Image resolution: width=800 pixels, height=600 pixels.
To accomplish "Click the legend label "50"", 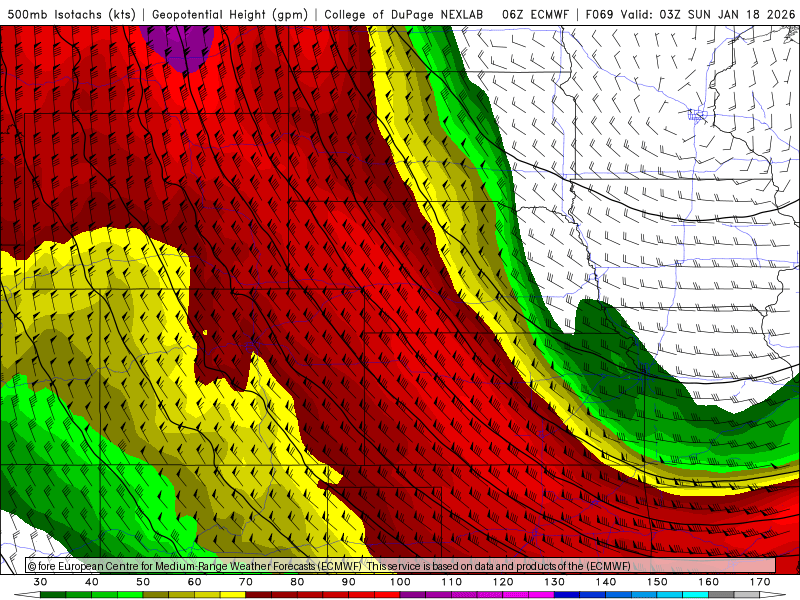I will click(x=143, y=582).
